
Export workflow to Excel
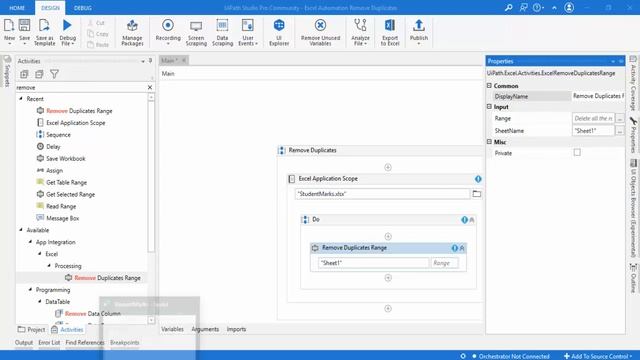coord(390,31)
